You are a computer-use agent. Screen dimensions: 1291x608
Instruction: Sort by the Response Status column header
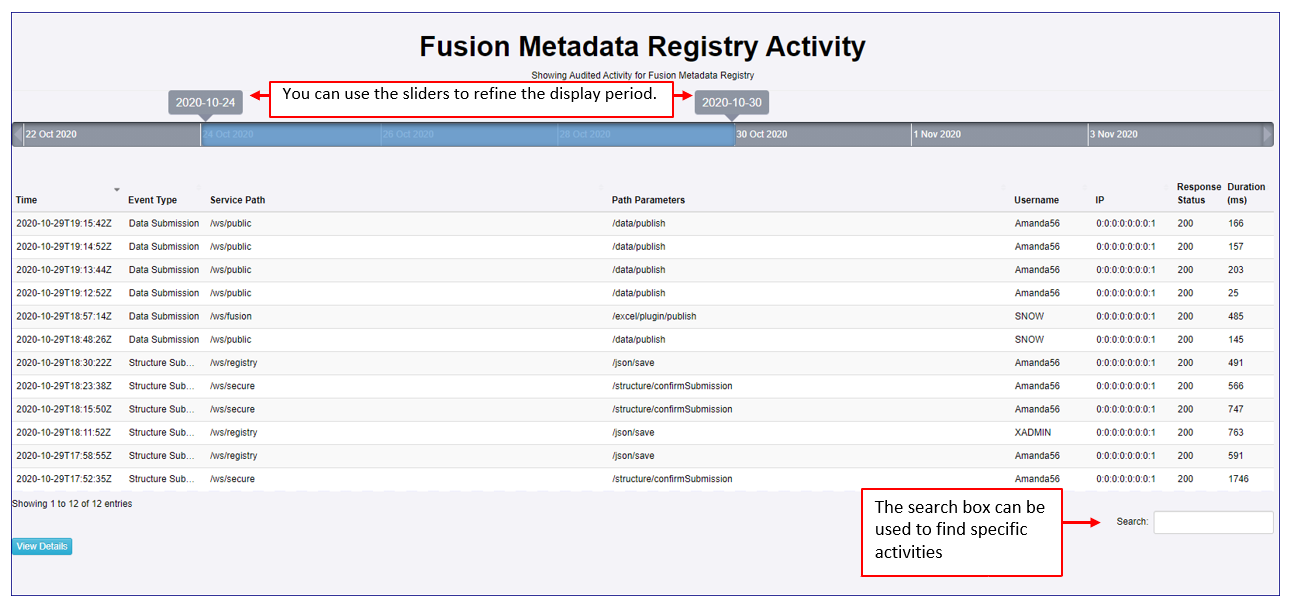1198,193
